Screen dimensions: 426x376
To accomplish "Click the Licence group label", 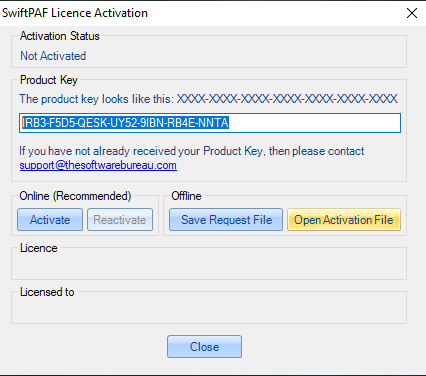I will tap(39, 248).
